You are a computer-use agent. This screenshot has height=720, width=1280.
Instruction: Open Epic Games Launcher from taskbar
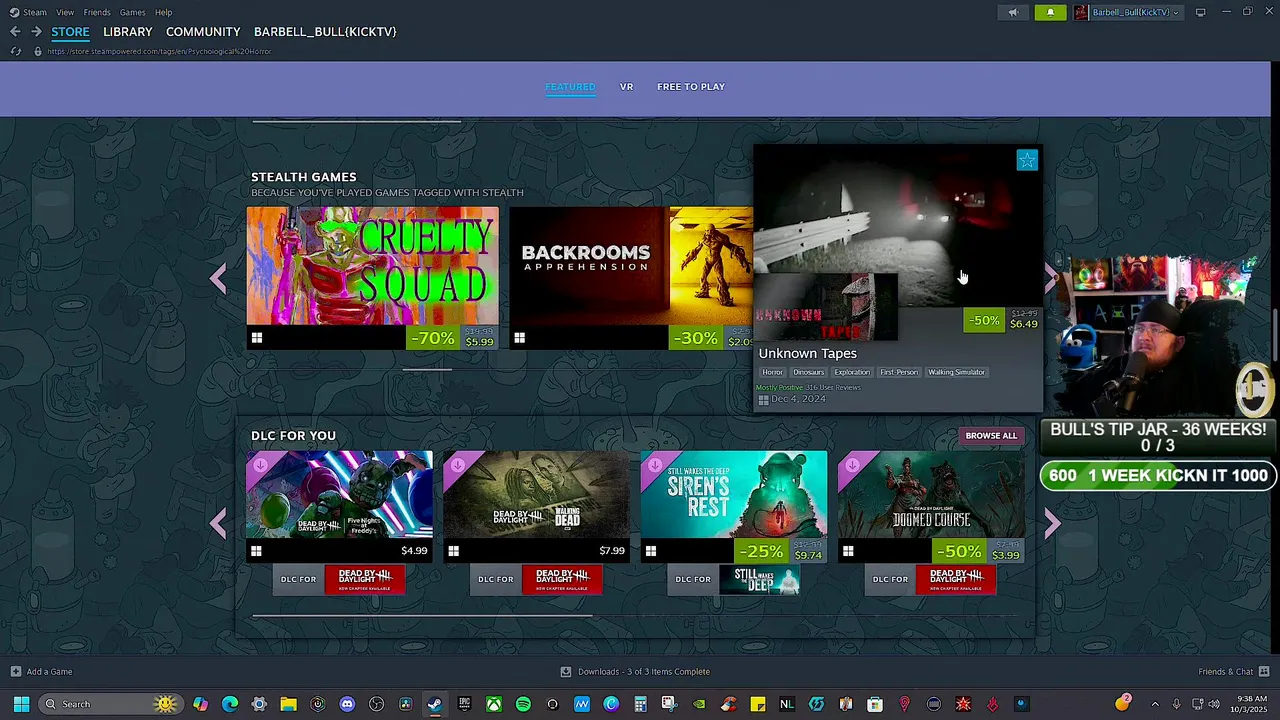(x=464, y=704)
